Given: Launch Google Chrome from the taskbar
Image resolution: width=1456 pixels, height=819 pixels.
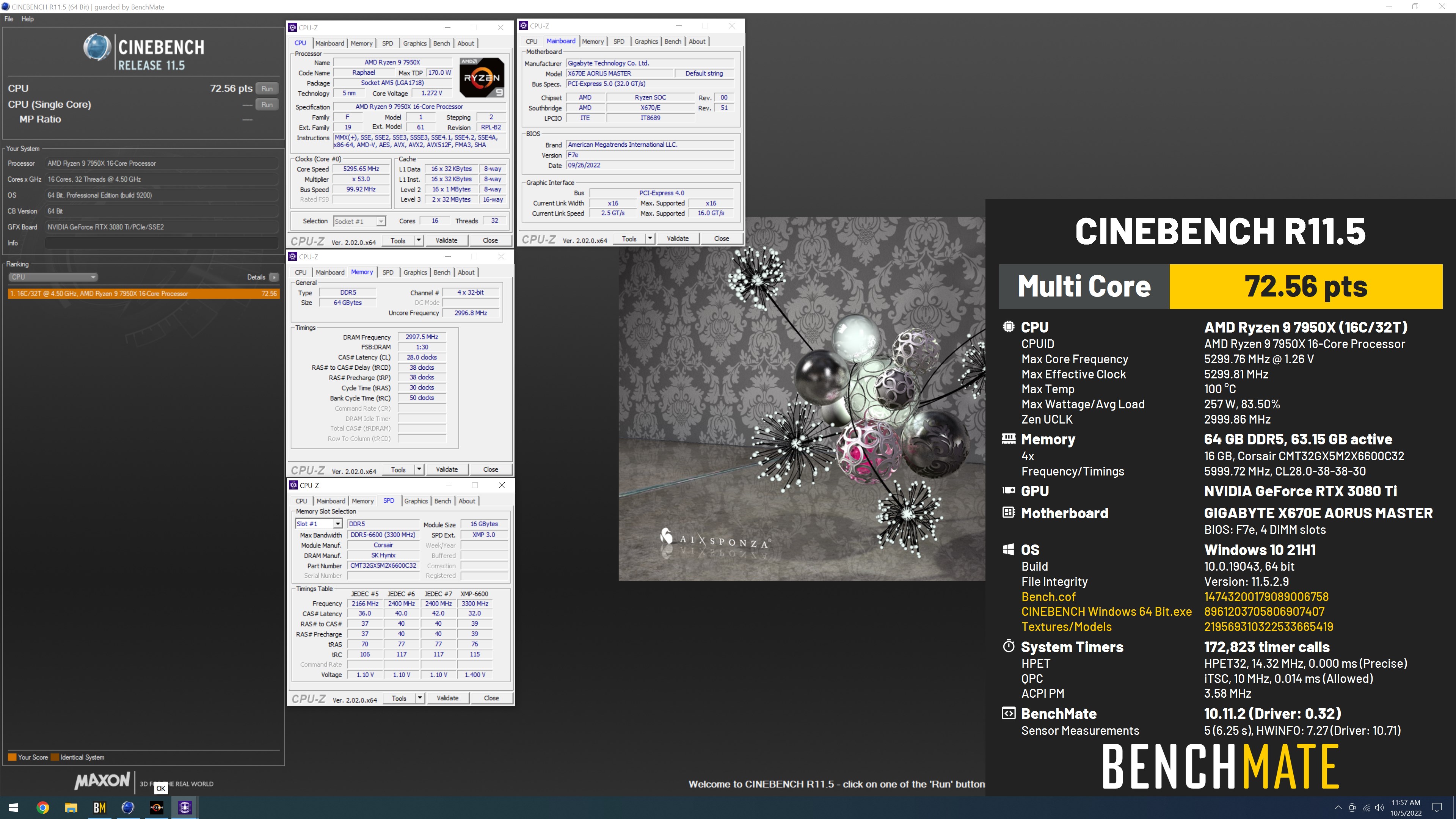Looking at the screenshot, I should point(43,808).
